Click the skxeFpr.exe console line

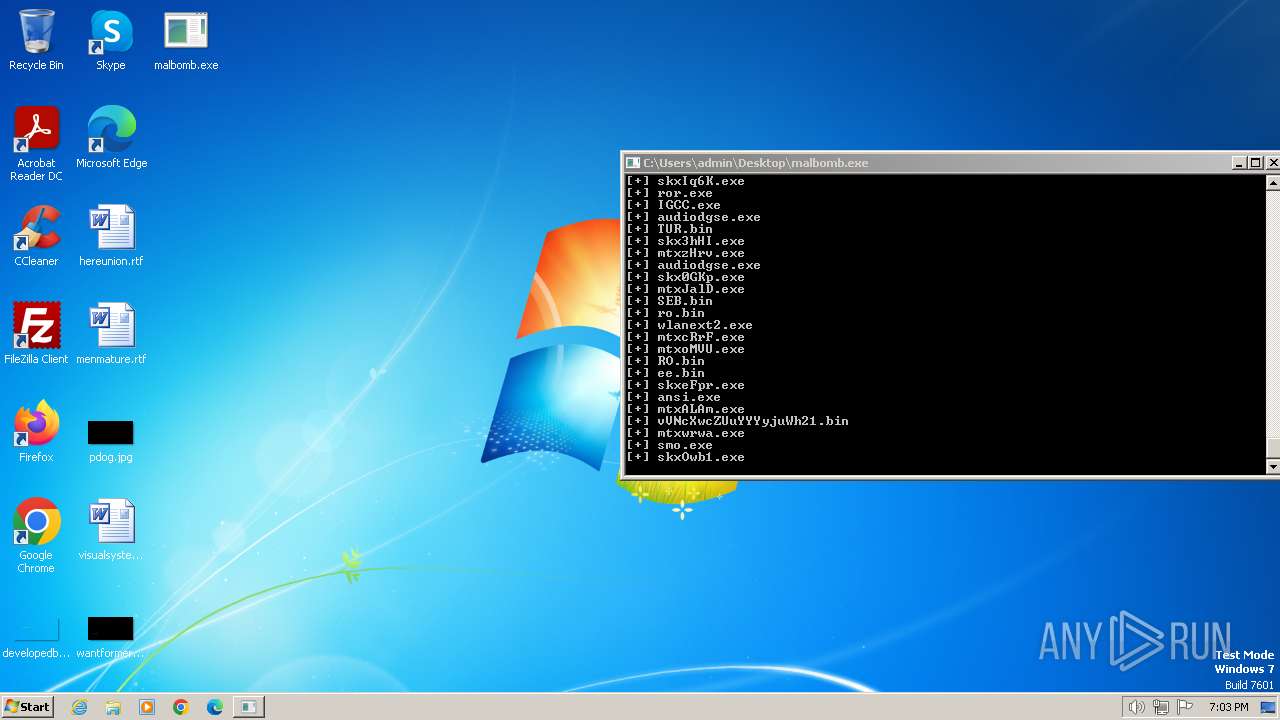(686, 385)
